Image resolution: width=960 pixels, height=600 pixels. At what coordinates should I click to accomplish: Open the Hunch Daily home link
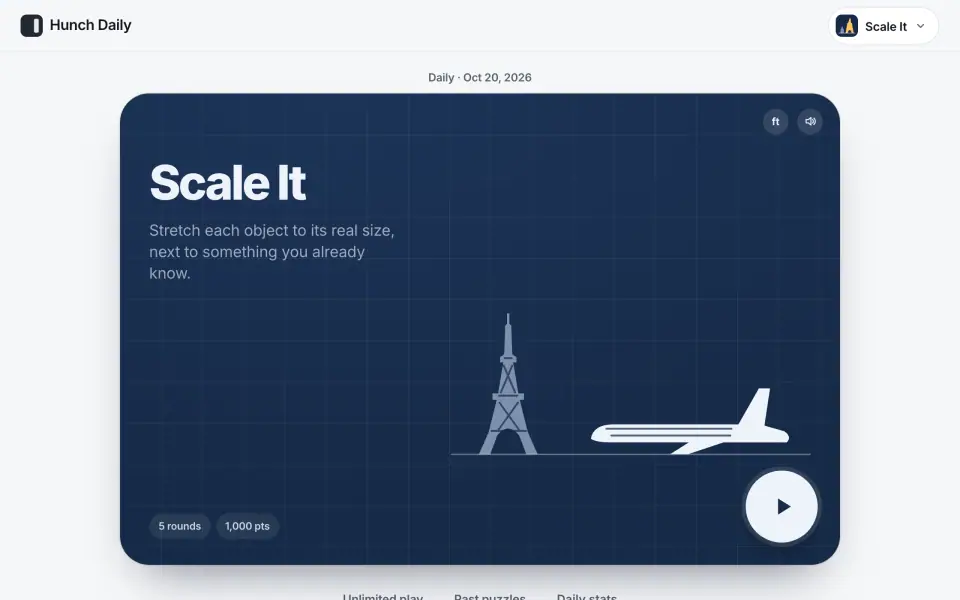tap(76, 25)
